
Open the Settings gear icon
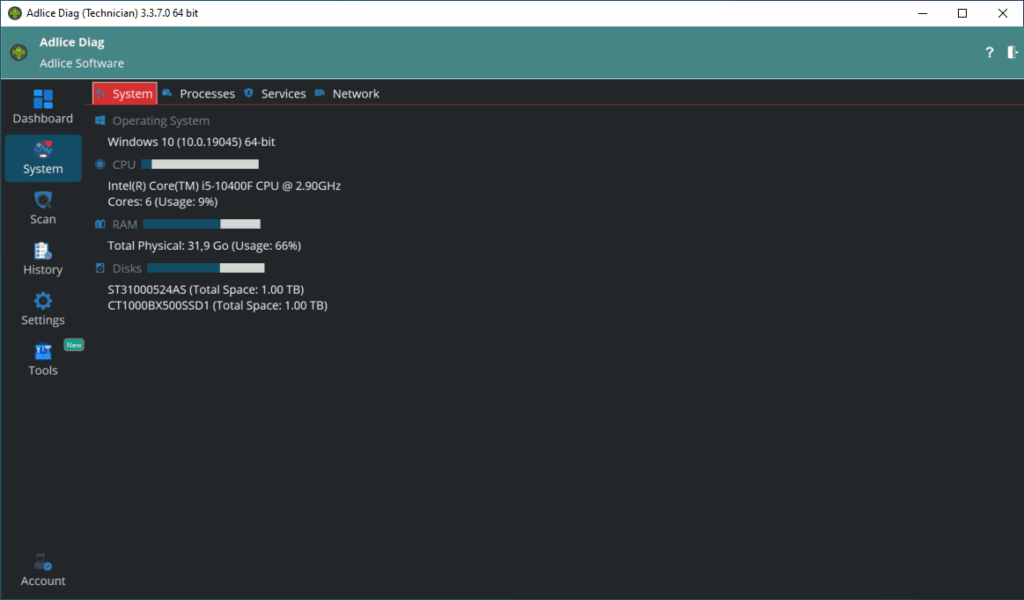coord(43,302)
